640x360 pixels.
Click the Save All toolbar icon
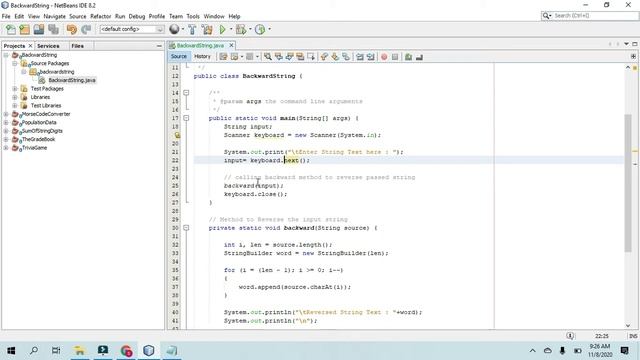[x=53, y=29]
